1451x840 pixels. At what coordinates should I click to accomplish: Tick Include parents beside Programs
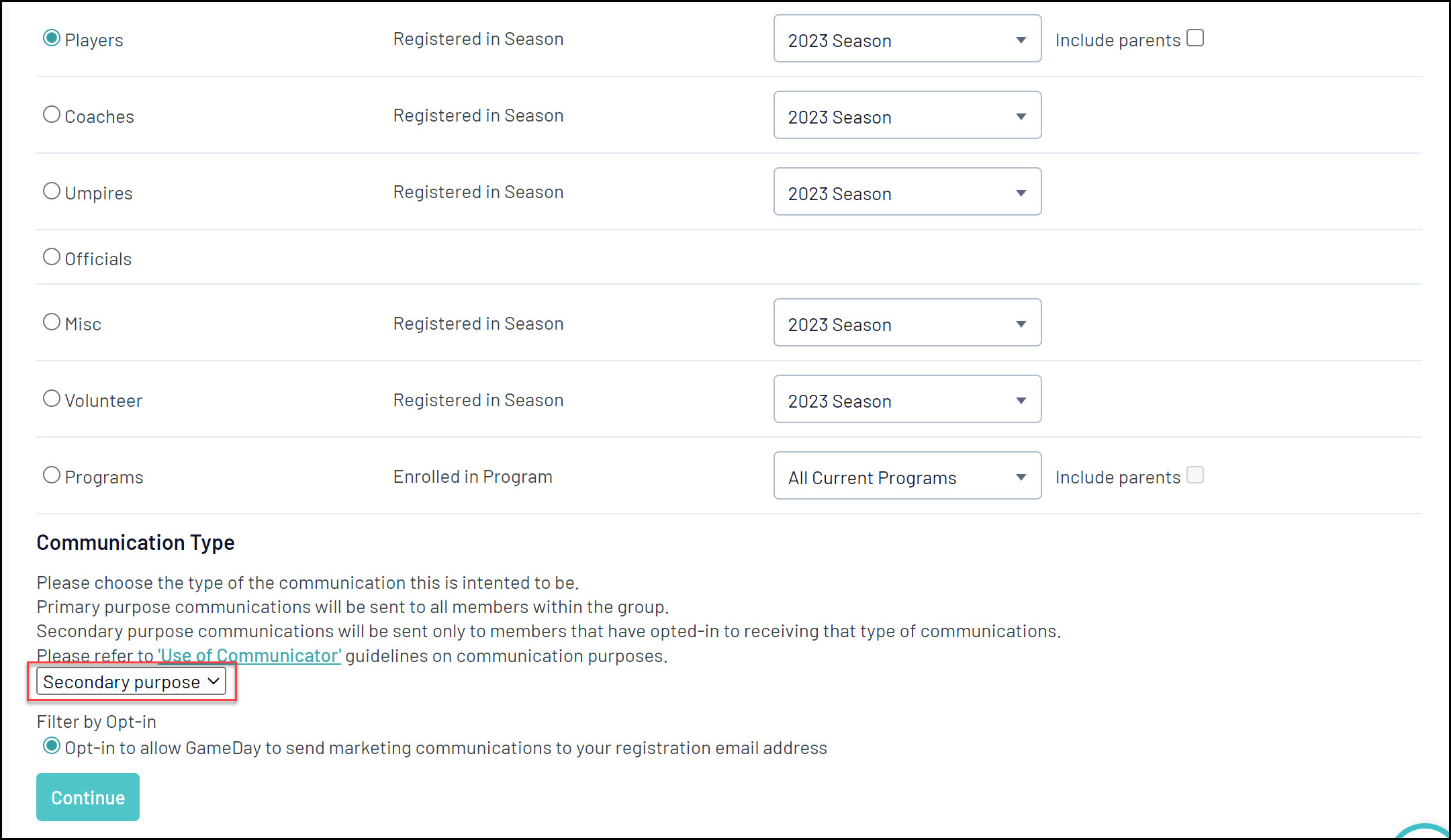pos(1195,475)
